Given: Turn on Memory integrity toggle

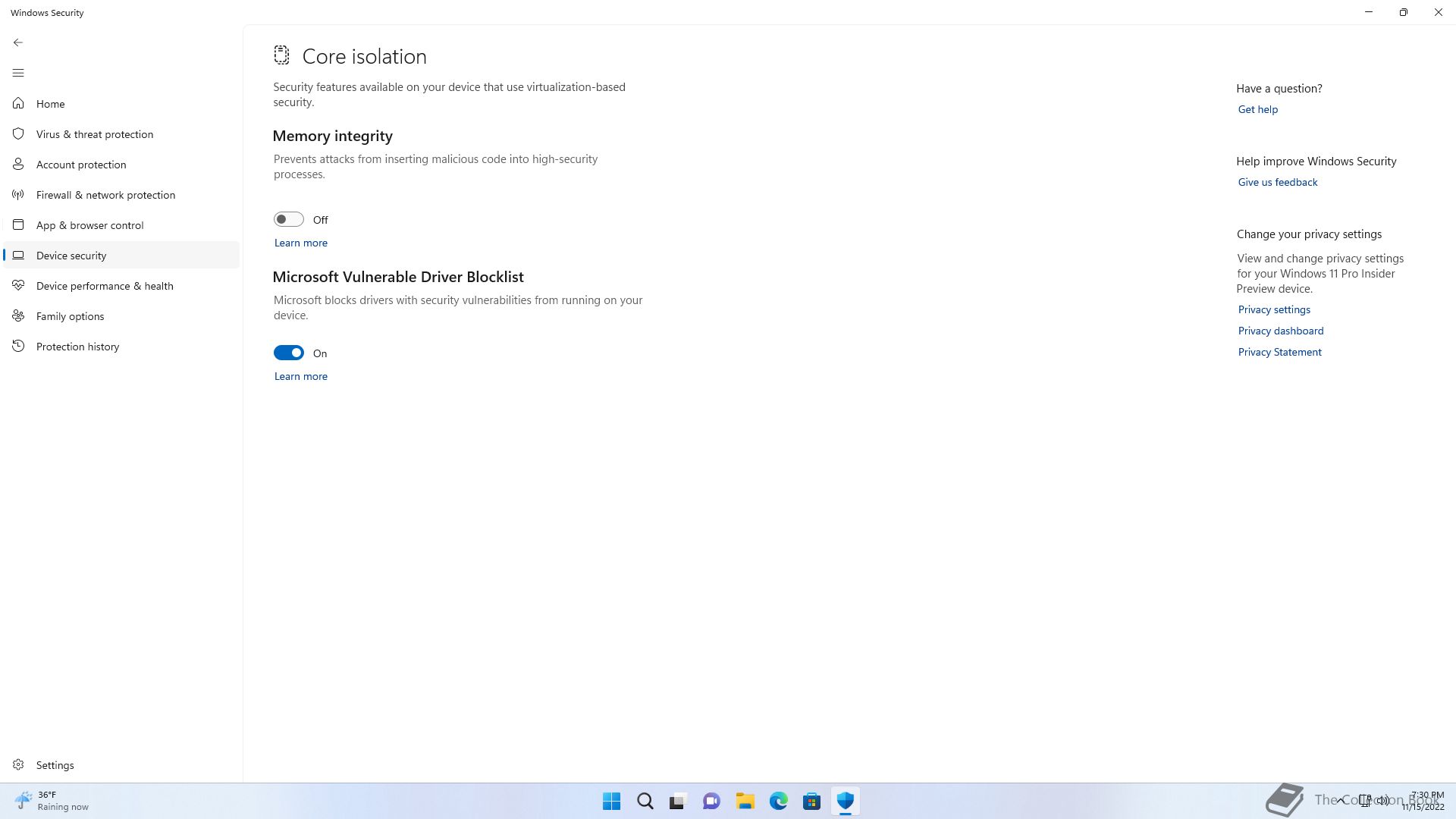Looking at the screenshot, I should click(x=289, y=219).
